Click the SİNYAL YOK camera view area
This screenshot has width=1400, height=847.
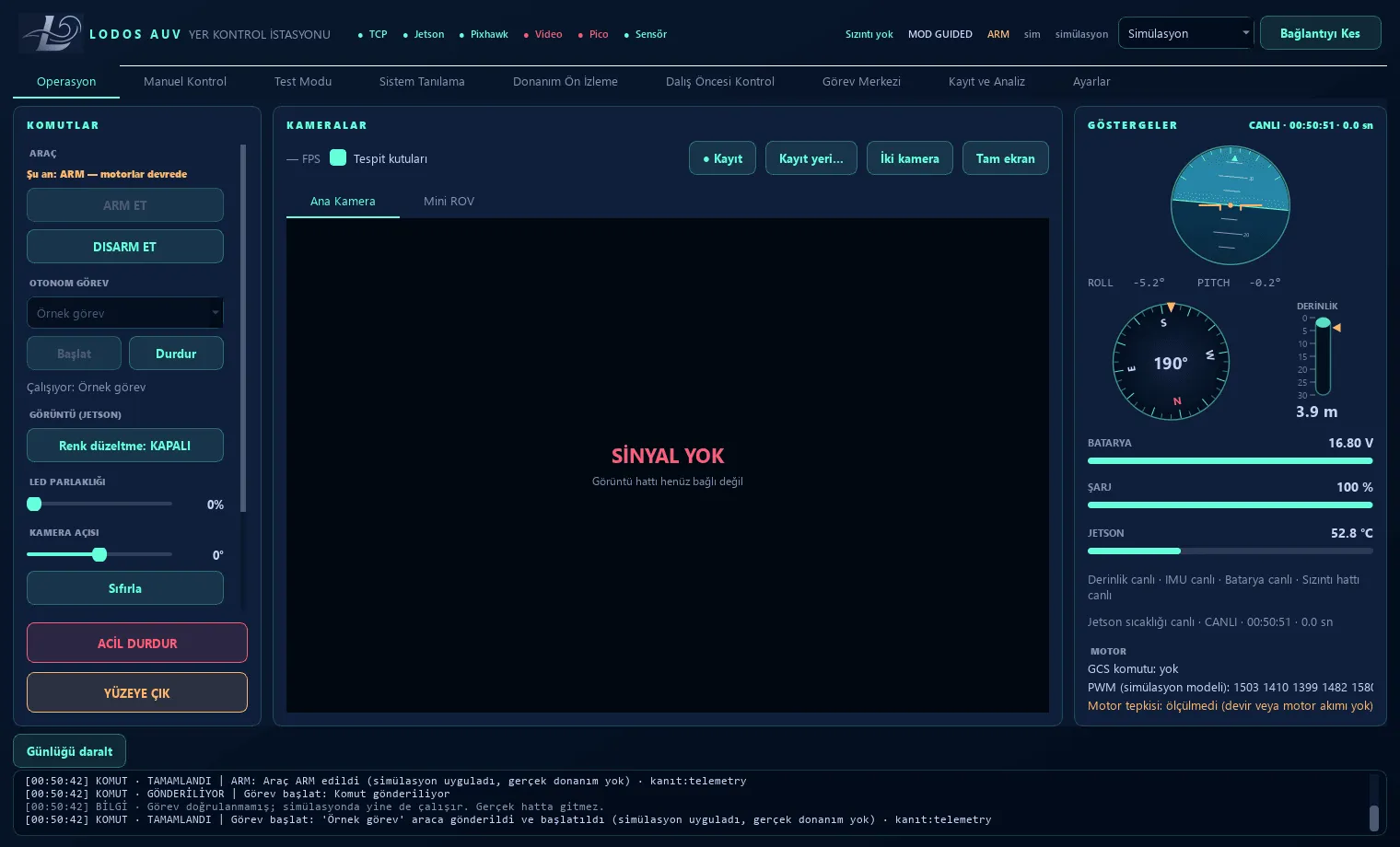click(668, 465)
